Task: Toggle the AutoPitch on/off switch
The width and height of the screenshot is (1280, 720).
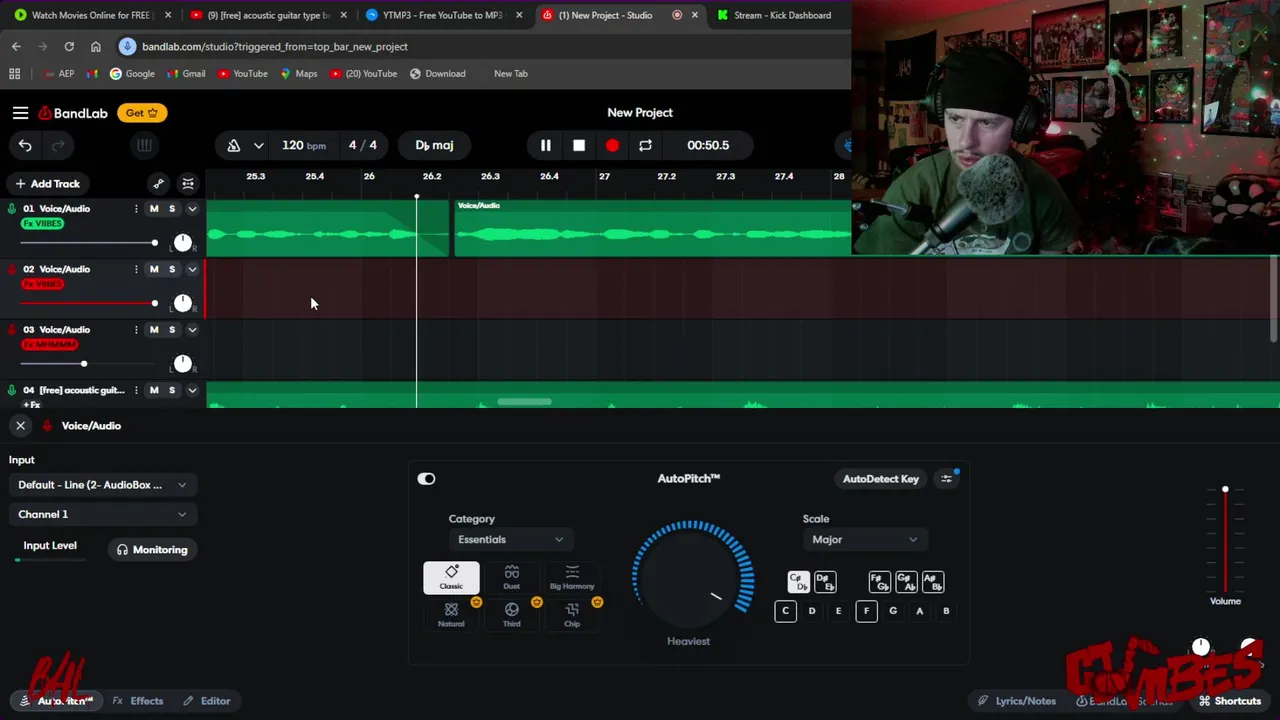Action: [426, 479]
